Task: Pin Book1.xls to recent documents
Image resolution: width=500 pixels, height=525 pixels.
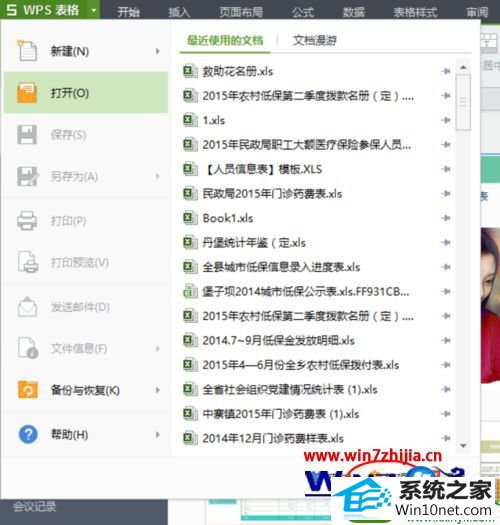Action: point(446,218)
